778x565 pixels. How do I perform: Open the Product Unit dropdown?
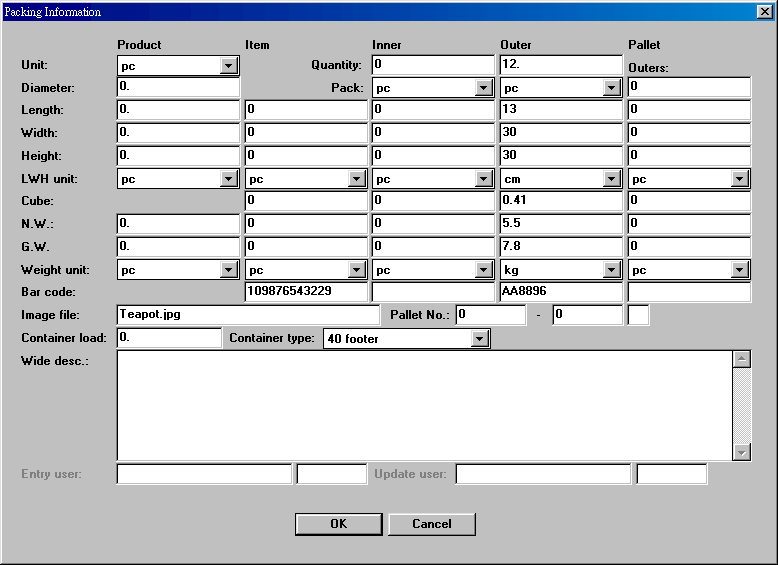point(229,66)
